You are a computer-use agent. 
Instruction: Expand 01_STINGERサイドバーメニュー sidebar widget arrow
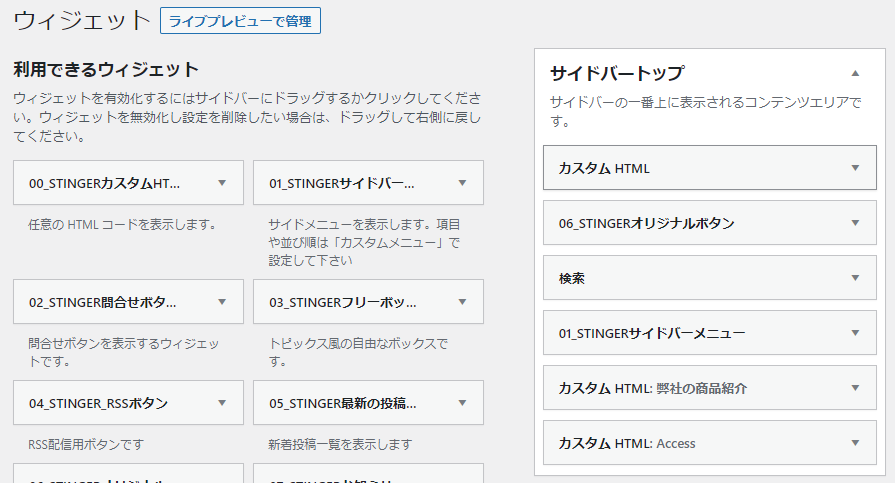point(855,333)
